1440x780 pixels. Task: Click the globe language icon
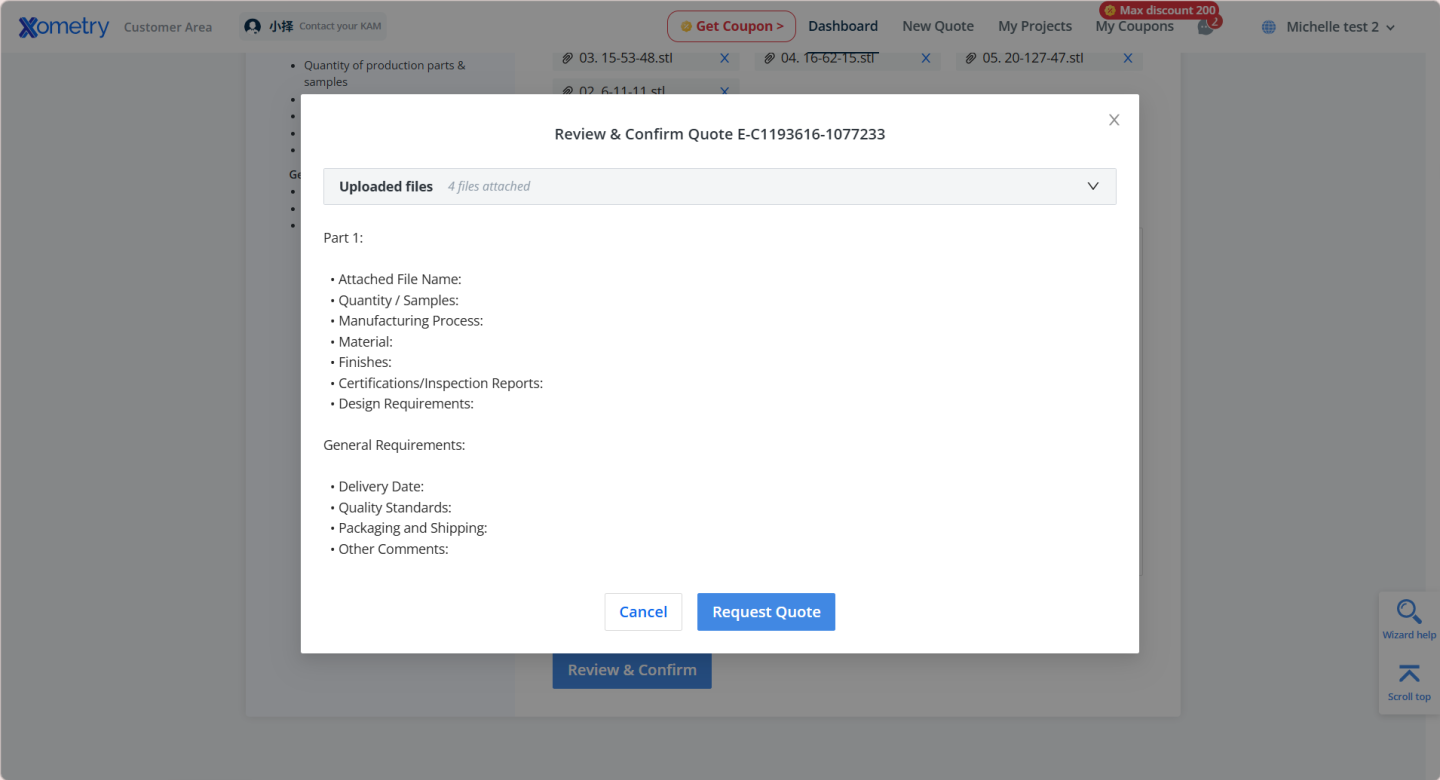(1269, 27)
